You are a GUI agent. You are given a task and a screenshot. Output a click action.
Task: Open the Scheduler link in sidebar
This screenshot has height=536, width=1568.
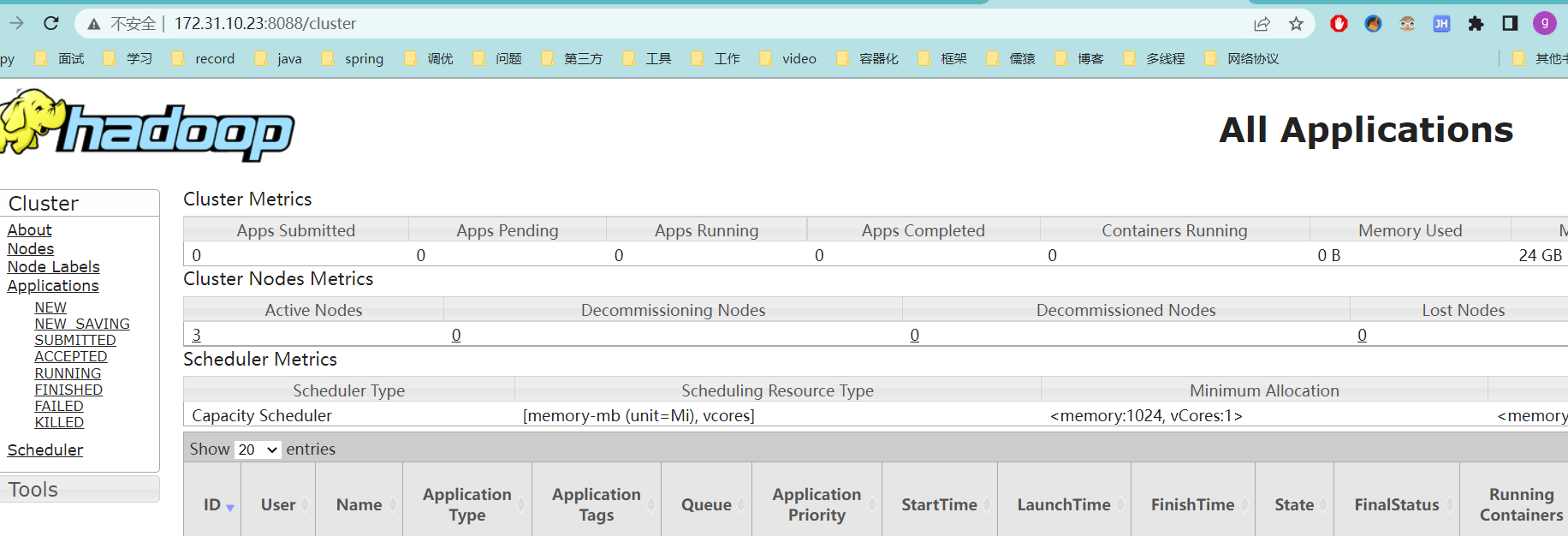(45, 450)
